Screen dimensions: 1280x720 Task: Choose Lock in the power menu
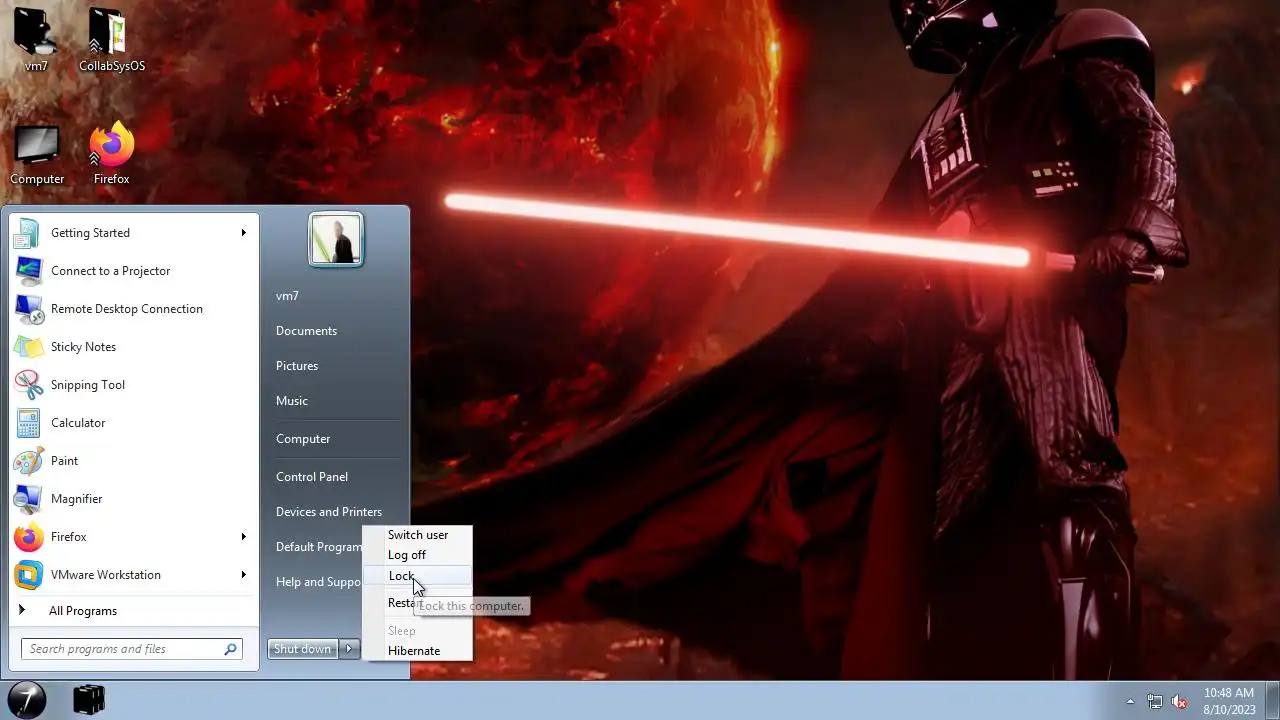click(417, 576)
